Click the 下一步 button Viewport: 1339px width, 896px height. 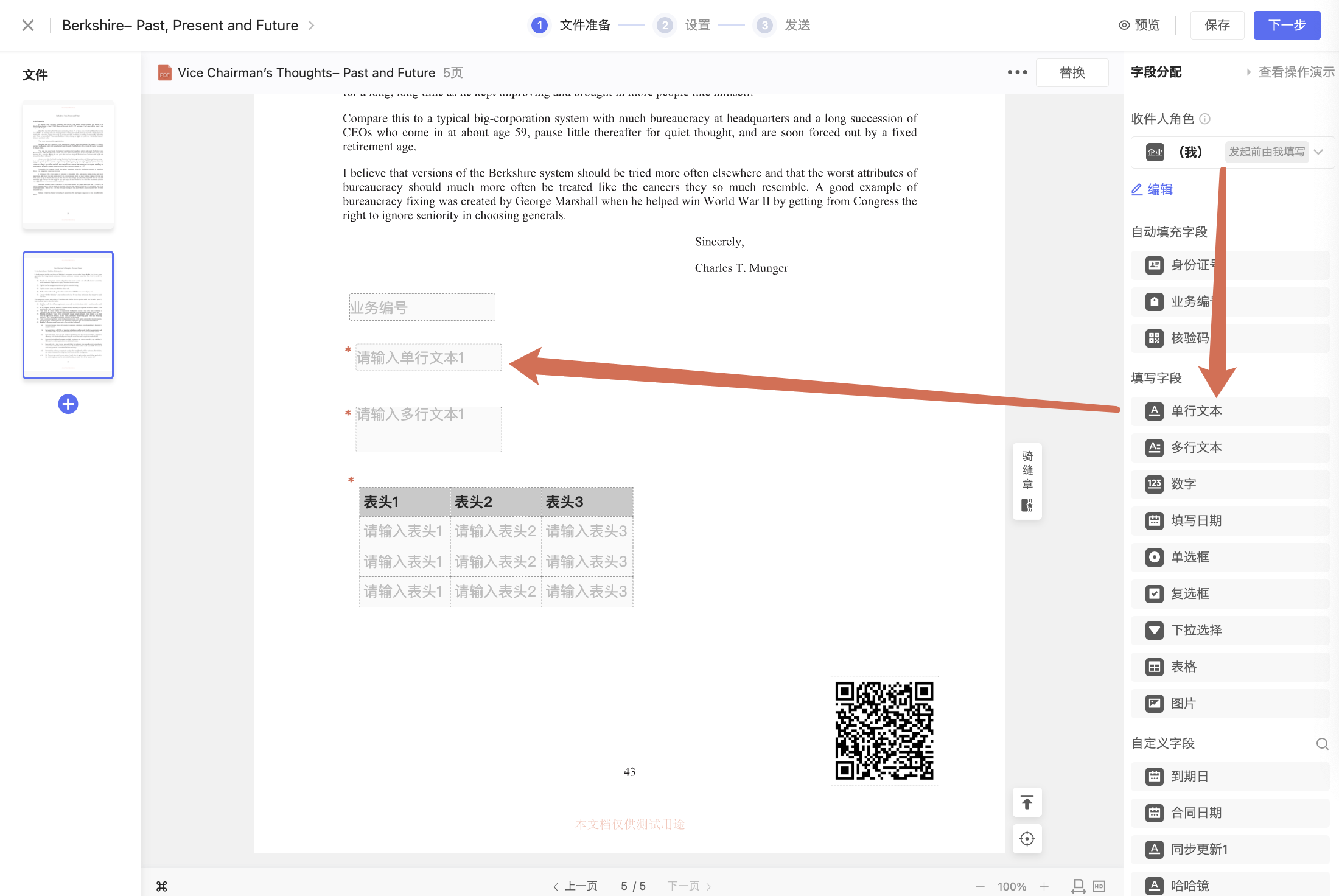(1286, 25)
